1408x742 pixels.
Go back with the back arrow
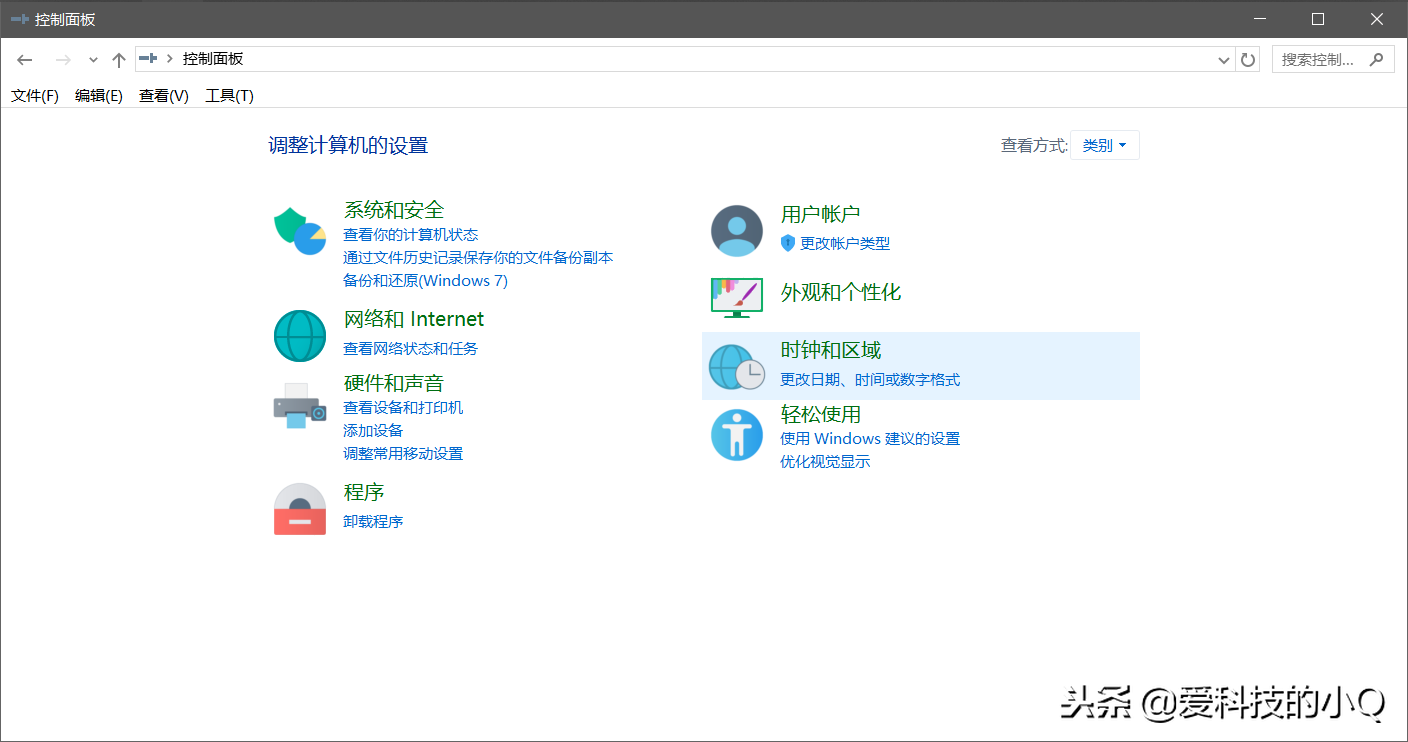point(25,60)
